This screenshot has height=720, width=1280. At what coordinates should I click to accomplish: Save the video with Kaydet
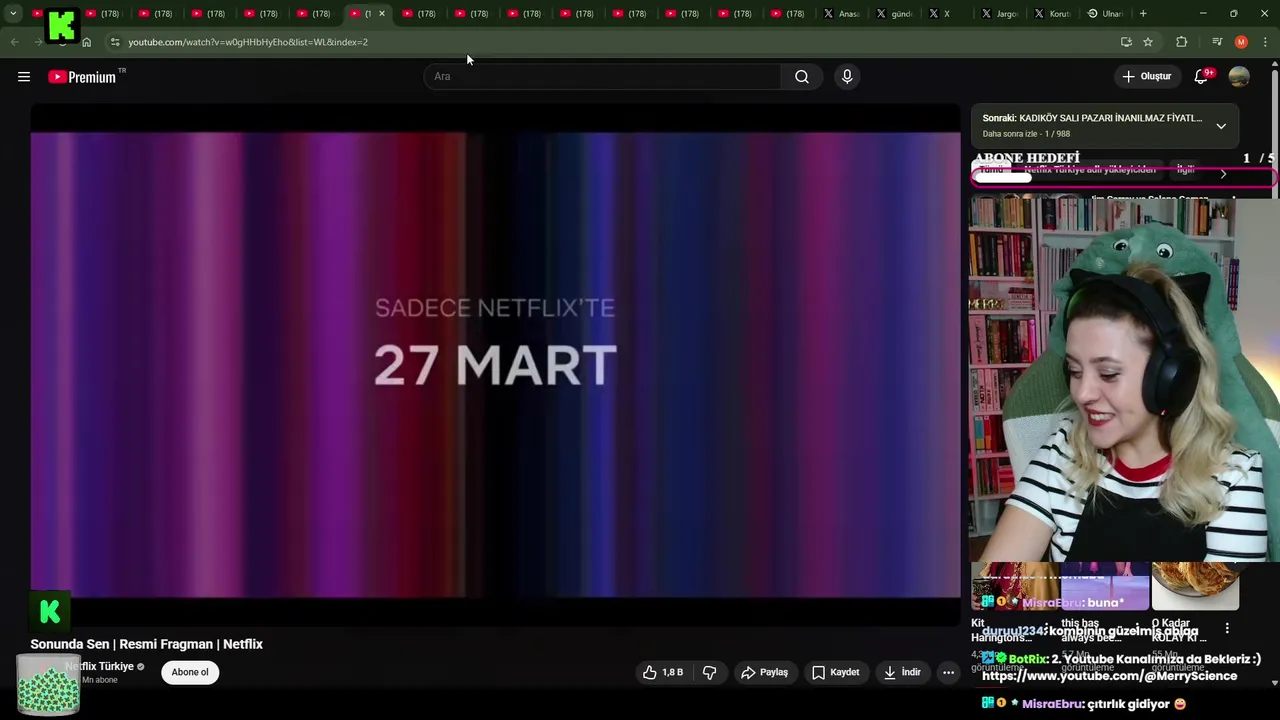coord(836,673)
